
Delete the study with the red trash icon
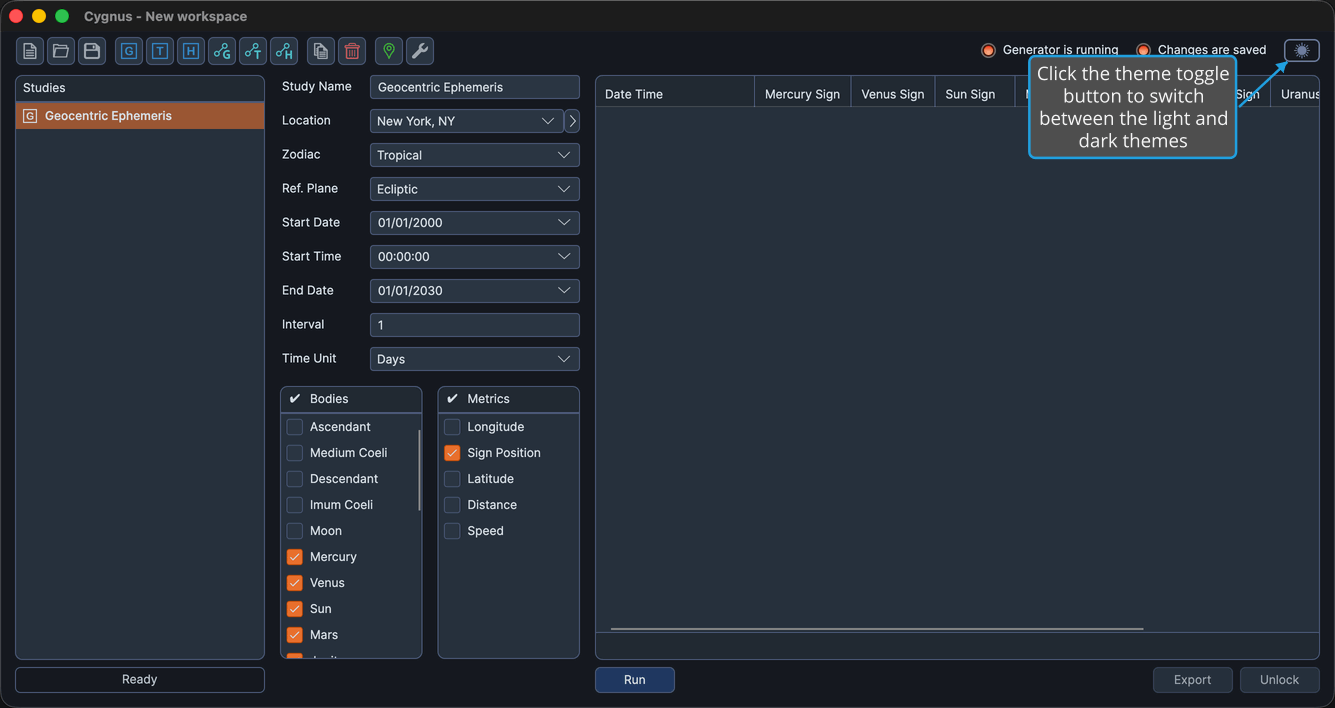click(x=352, y=51)
